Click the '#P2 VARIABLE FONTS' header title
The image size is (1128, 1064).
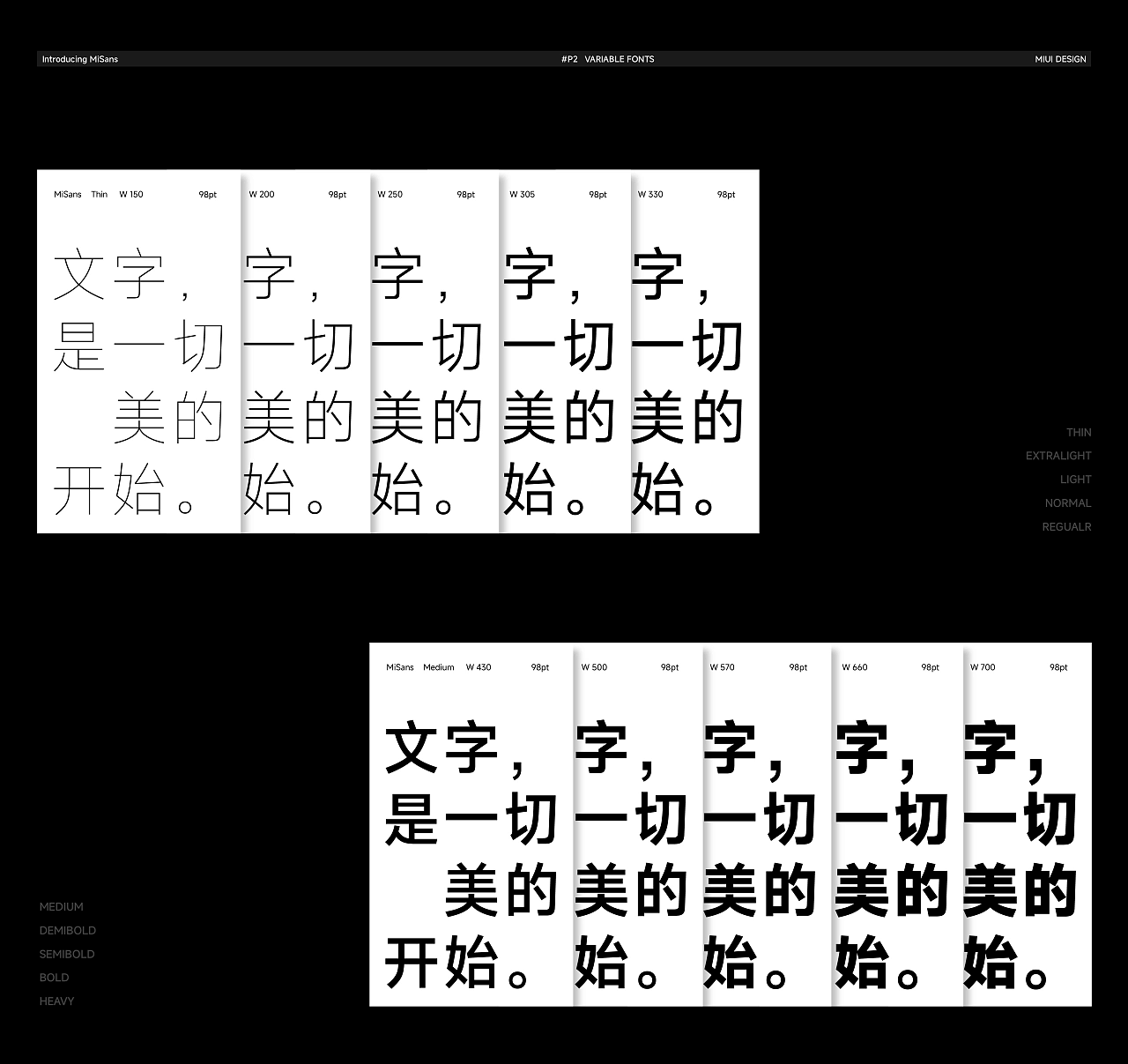pyautogui.click(x=607, y=59)
